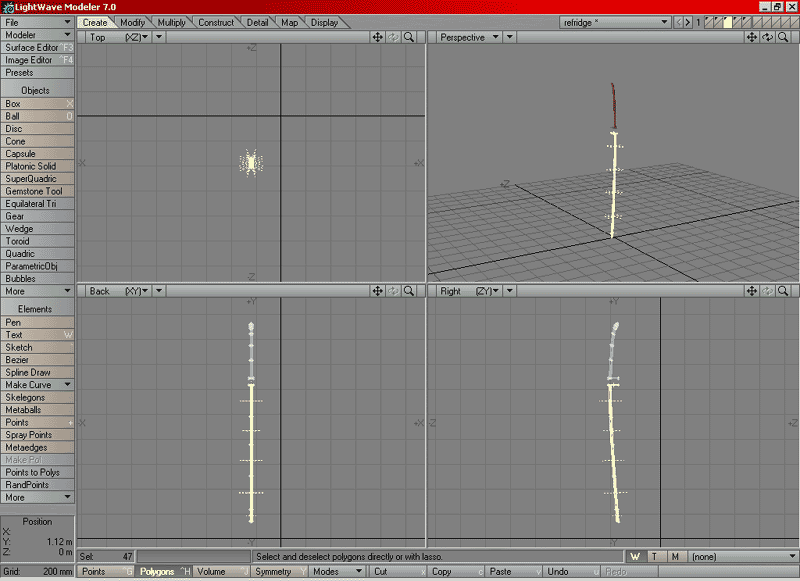Click the zoom magnifier in the Back viewport

(x=409, y=291)
